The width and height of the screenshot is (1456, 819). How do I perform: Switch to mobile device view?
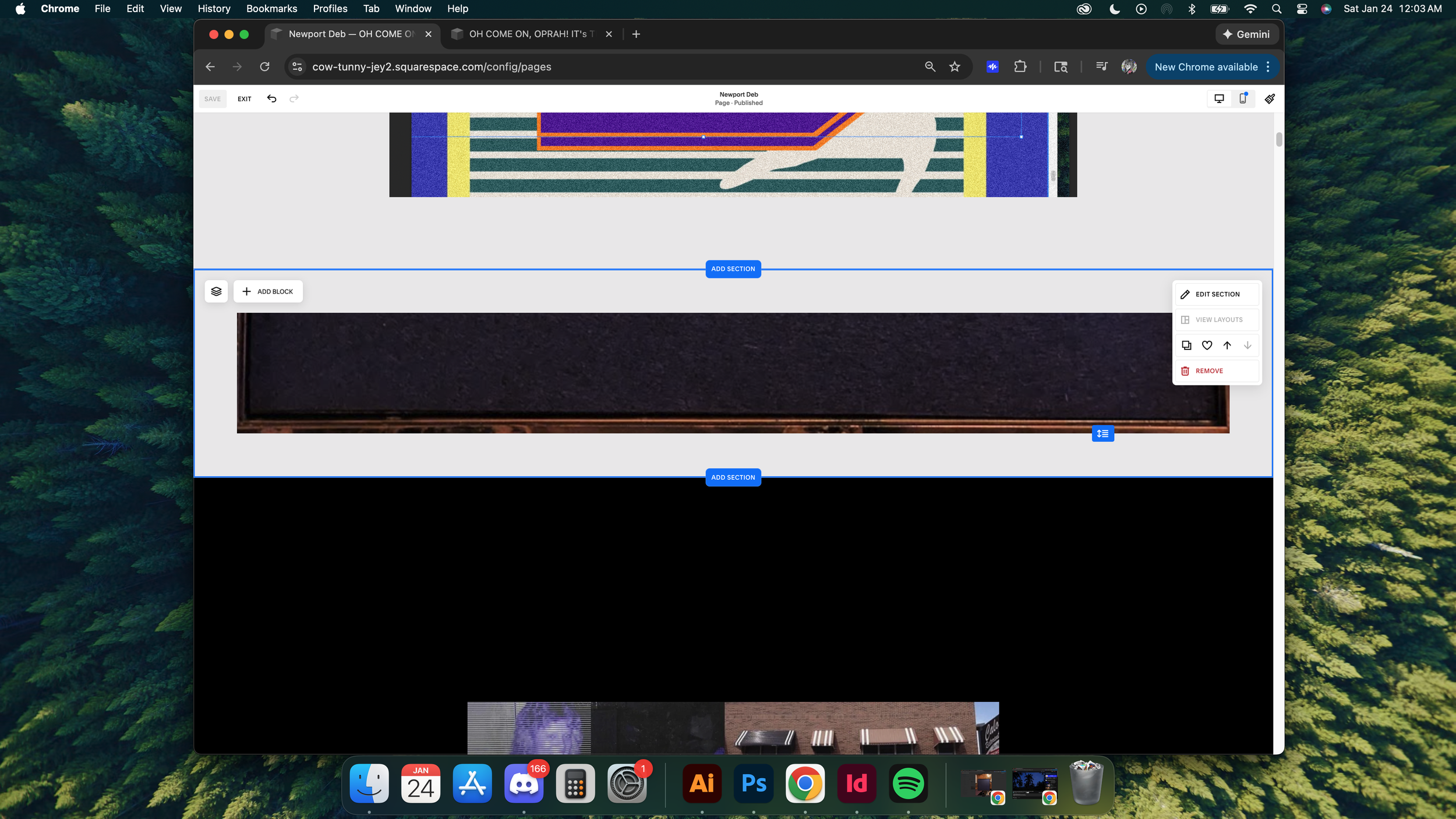[x=1243, y=98]
